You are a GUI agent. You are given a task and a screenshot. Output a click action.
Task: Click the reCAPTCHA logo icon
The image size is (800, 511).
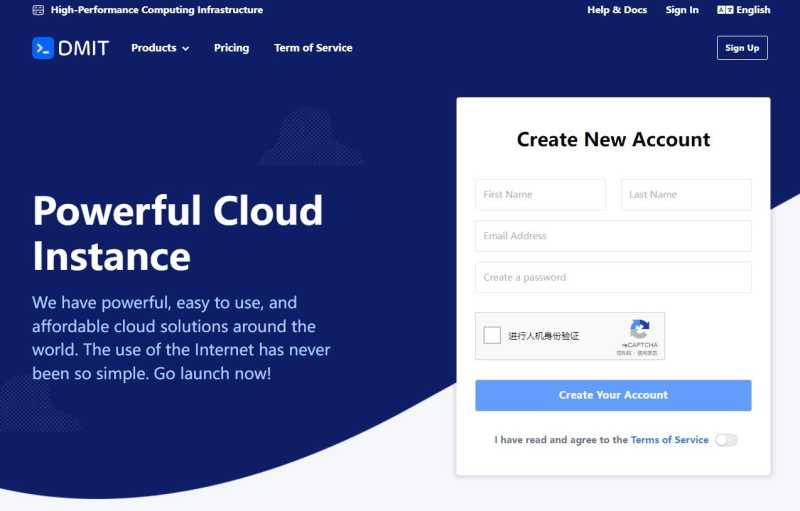pos(640,329)
